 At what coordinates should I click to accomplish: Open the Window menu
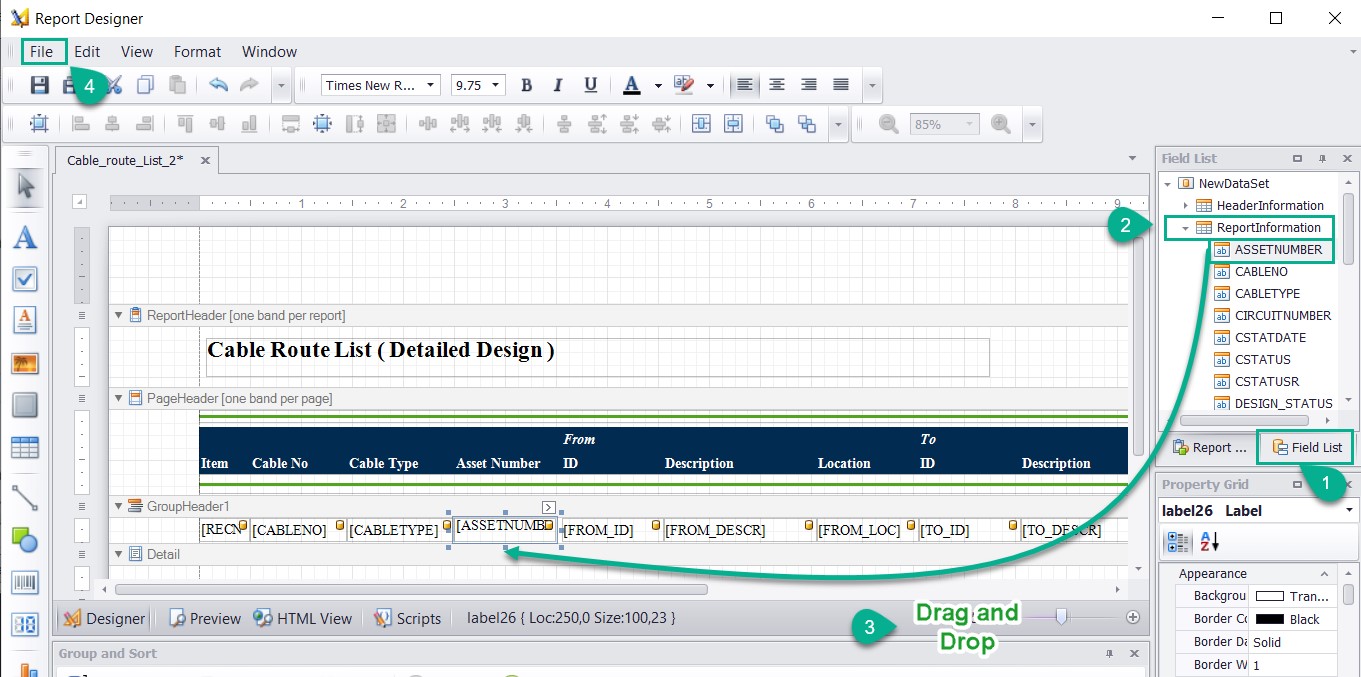point(269,52)
